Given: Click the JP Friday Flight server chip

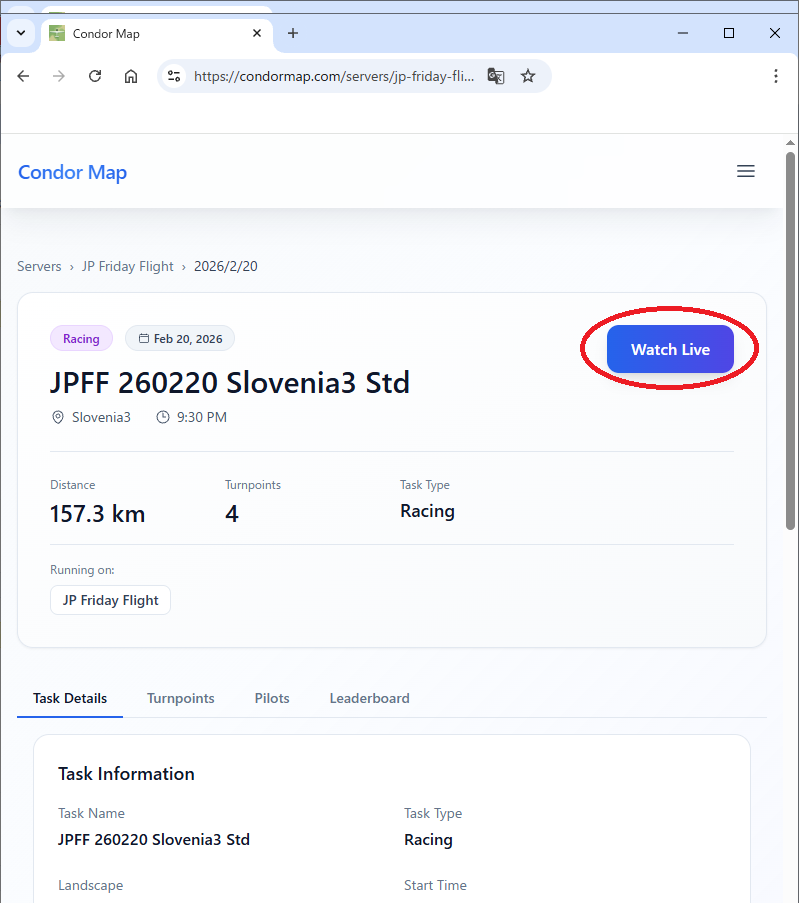Looking at the screenshot, I should 110,600.
